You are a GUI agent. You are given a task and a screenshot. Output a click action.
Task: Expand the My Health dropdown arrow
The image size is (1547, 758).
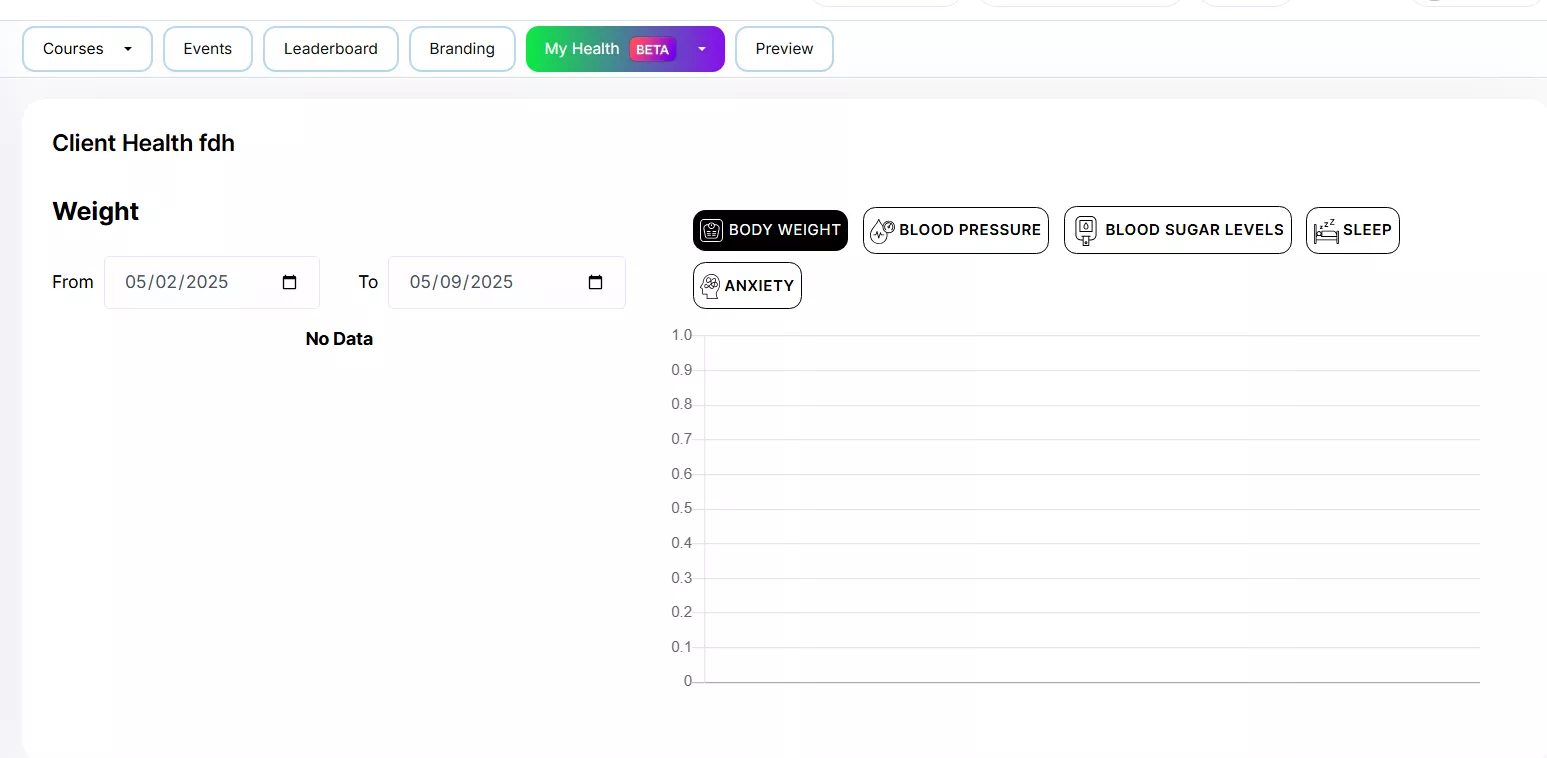[x=702, y=49]
